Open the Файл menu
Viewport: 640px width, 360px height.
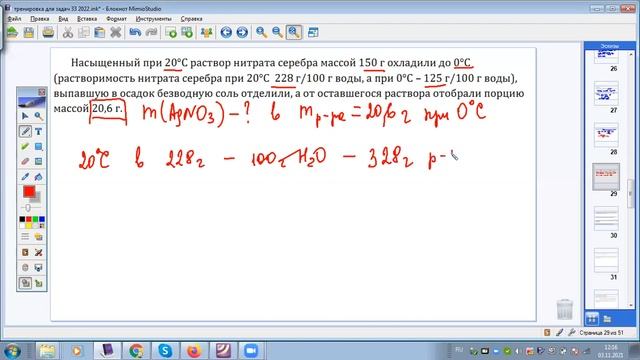14,19
